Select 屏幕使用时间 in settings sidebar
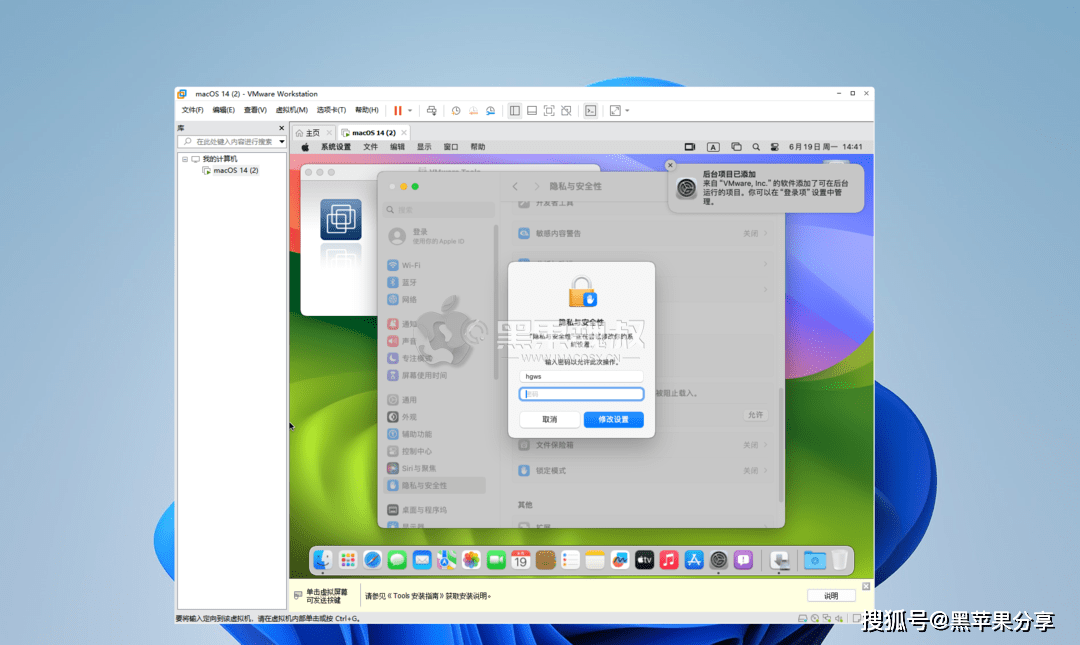 [x=434, y=376]
